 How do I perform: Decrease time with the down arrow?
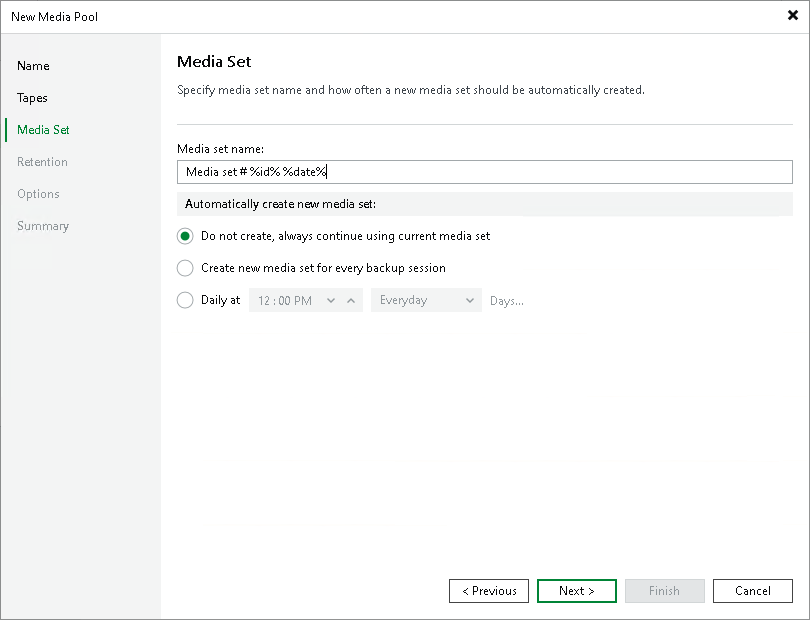[x=331, y=300]
